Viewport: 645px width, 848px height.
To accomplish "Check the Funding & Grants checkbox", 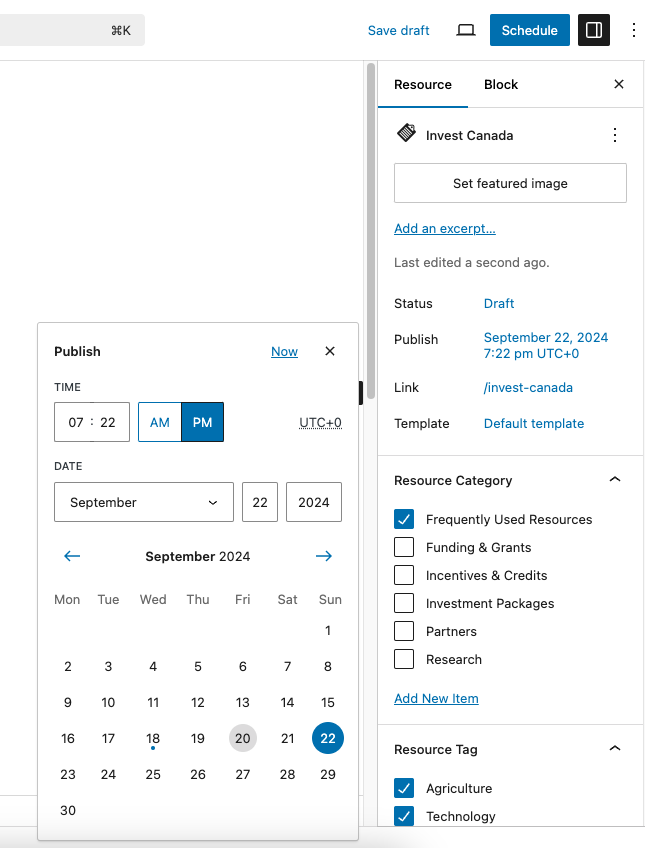I will pyautogui.click(x=404, y=547).
